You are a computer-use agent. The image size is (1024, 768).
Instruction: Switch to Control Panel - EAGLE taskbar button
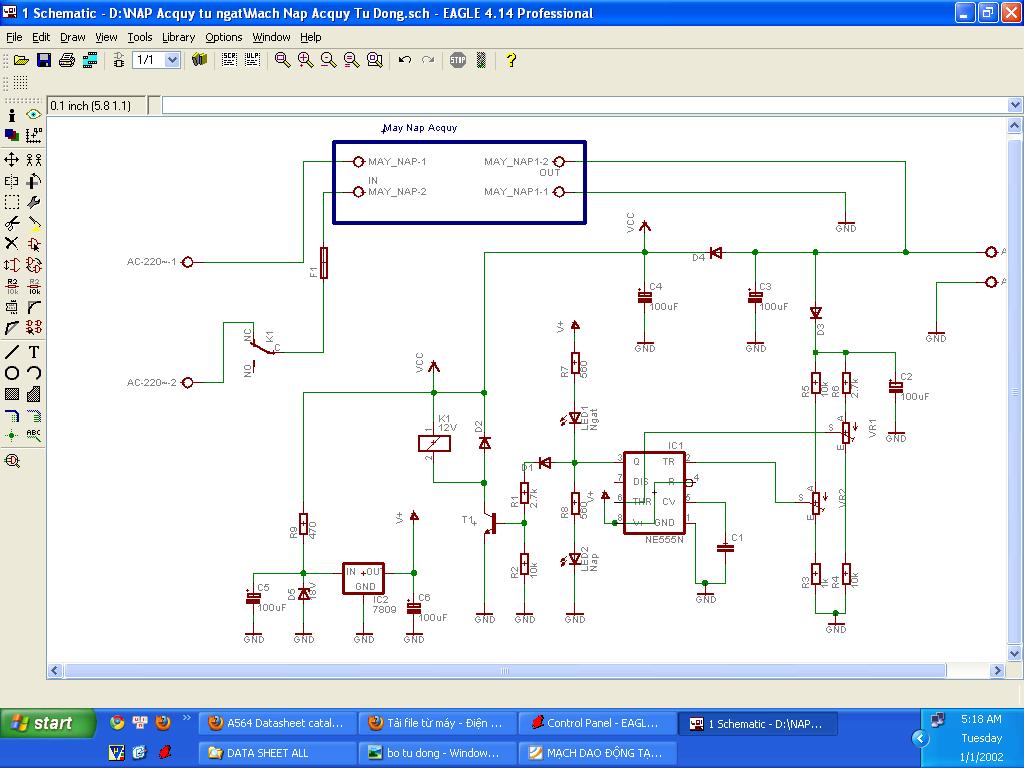coord(596,723)
